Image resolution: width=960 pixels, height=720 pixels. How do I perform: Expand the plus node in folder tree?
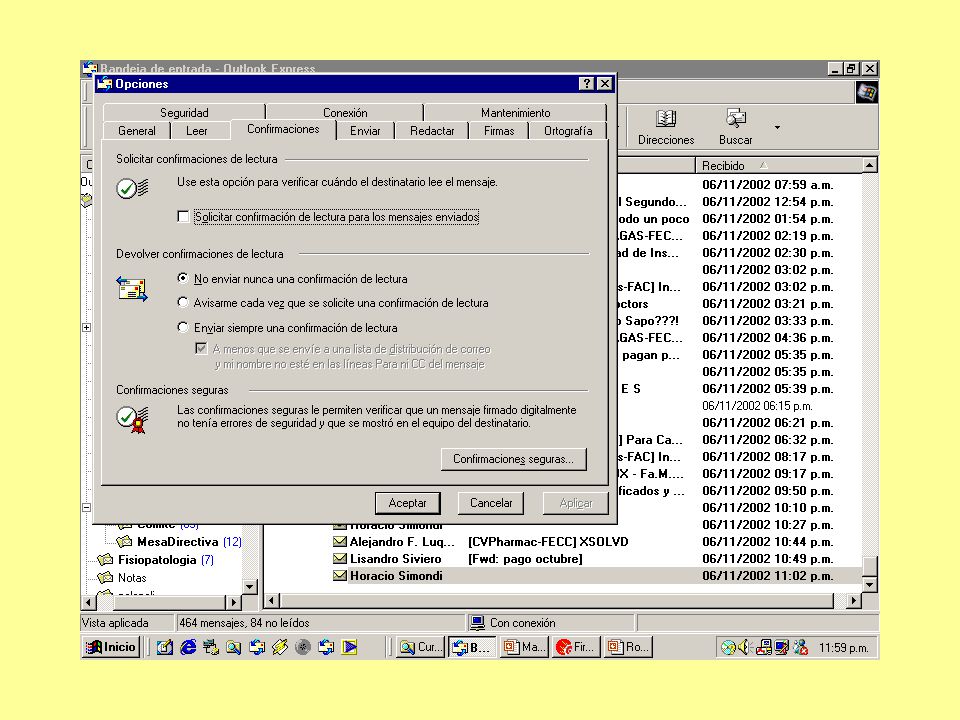click(x=86, y=328)
